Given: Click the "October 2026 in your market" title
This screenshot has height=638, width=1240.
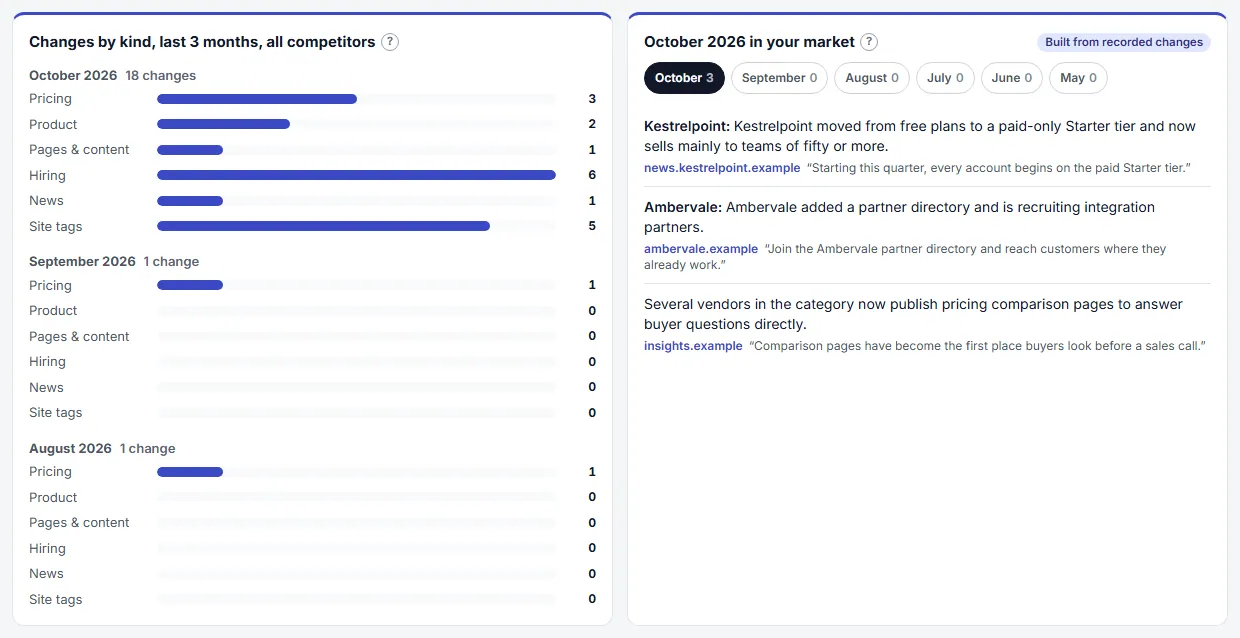Looking at the screenshot, I should click(749, 42).
